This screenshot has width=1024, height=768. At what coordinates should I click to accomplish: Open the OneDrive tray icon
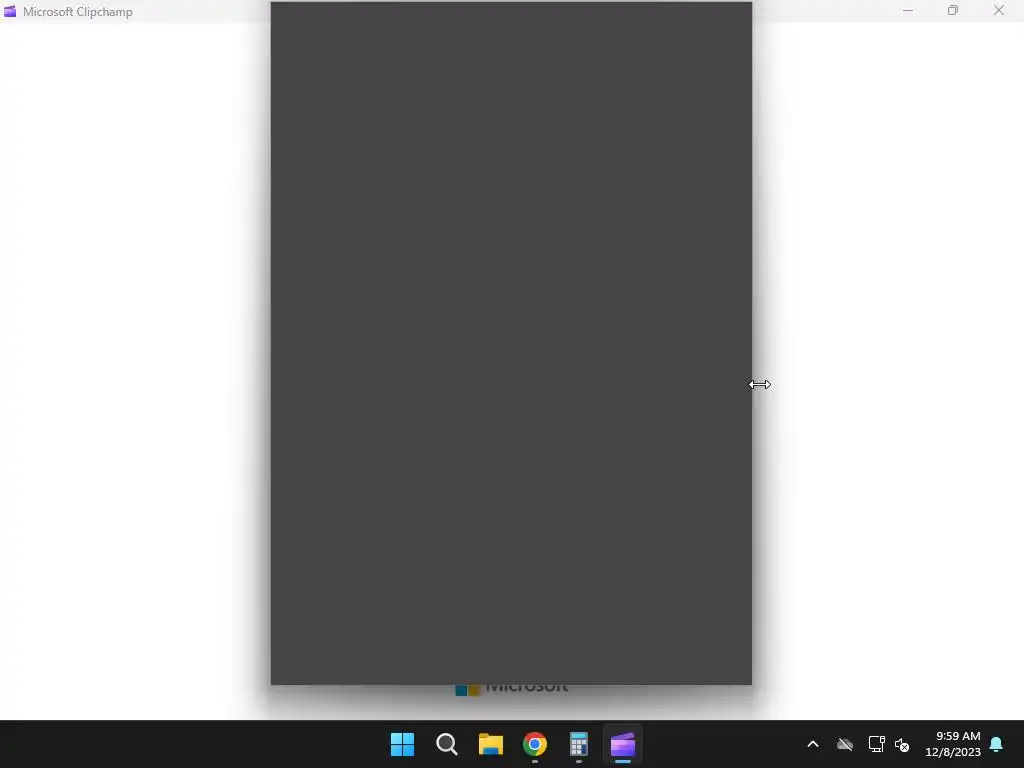point(845,744)
